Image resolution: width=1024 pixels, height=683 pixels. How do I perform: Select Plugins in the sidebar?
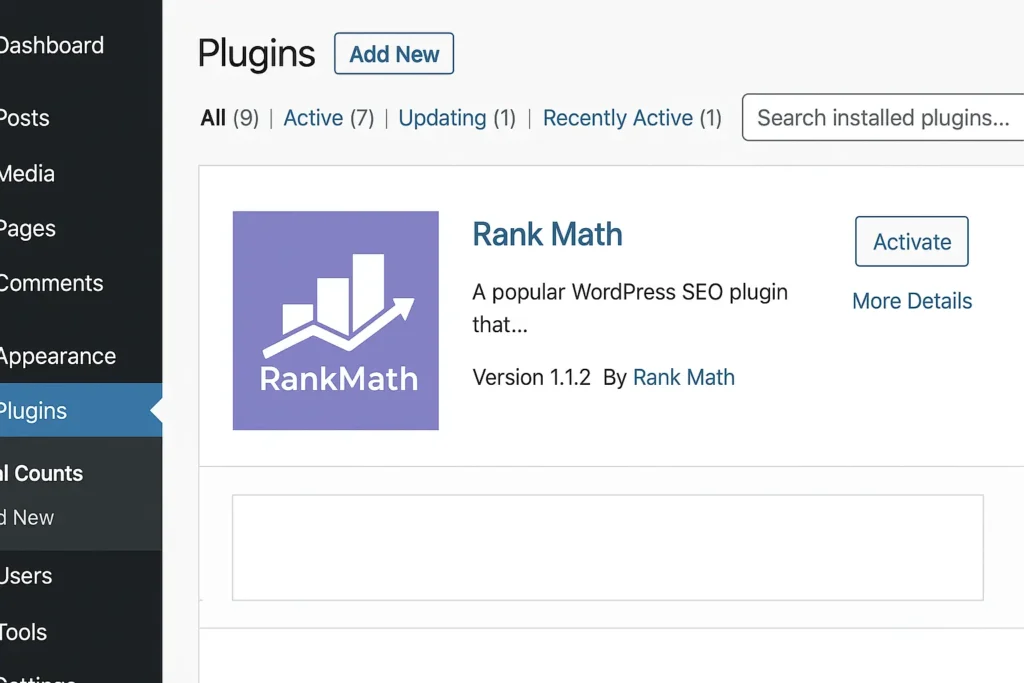(33, 410)
